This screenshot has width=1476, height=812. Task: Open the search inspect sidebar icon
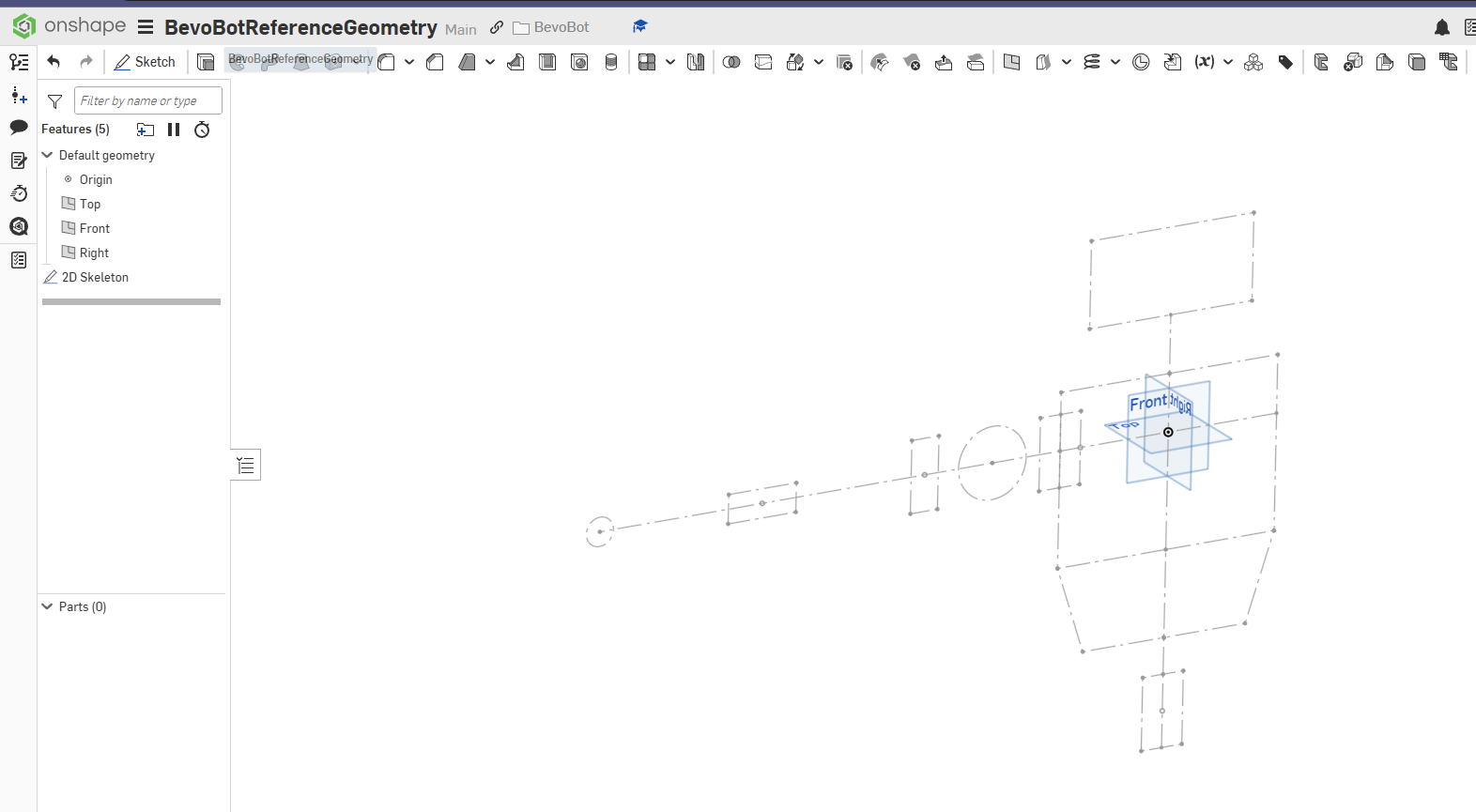click(19, 226)
